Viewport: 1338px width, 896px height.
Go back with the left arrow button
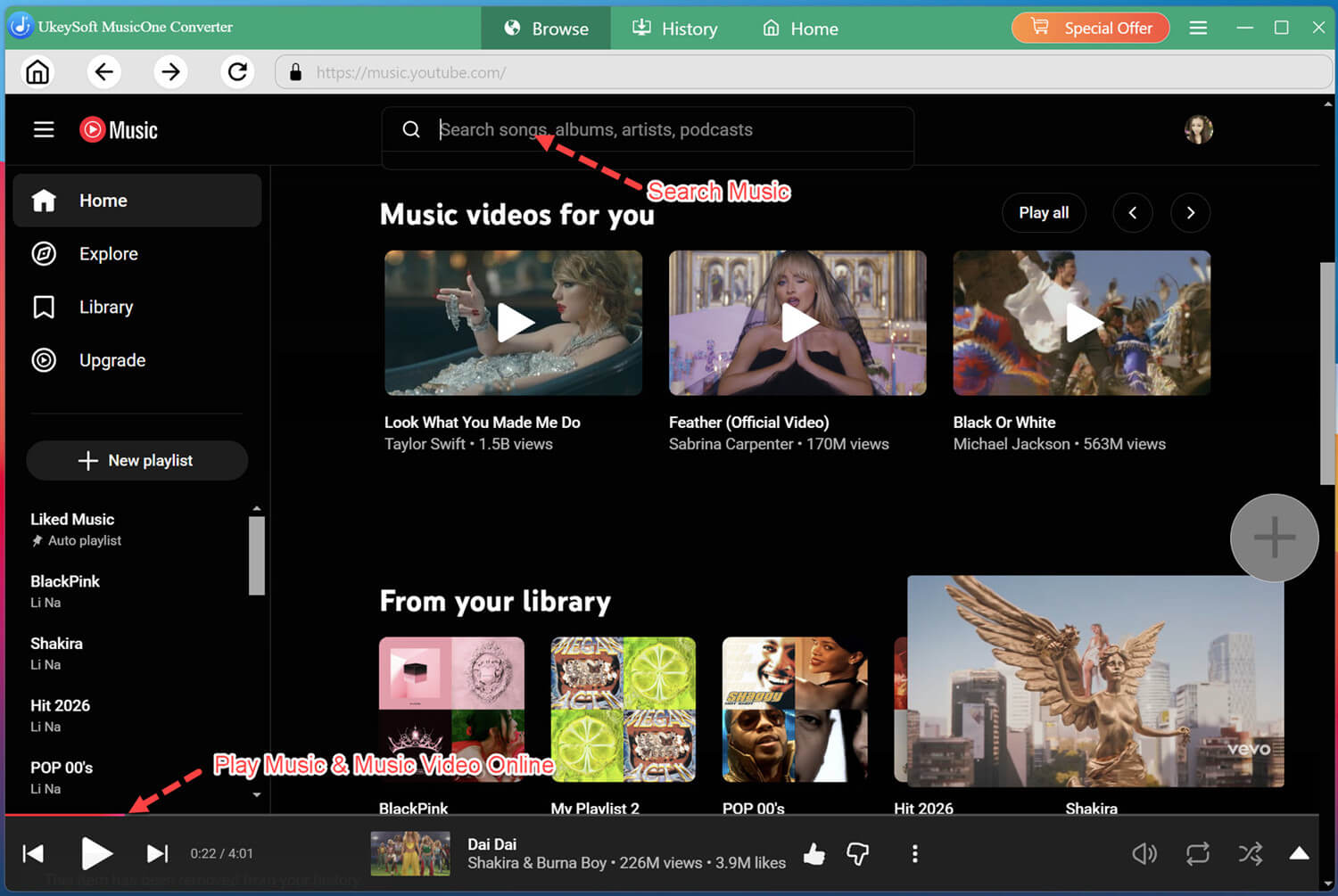click(103, 71)
